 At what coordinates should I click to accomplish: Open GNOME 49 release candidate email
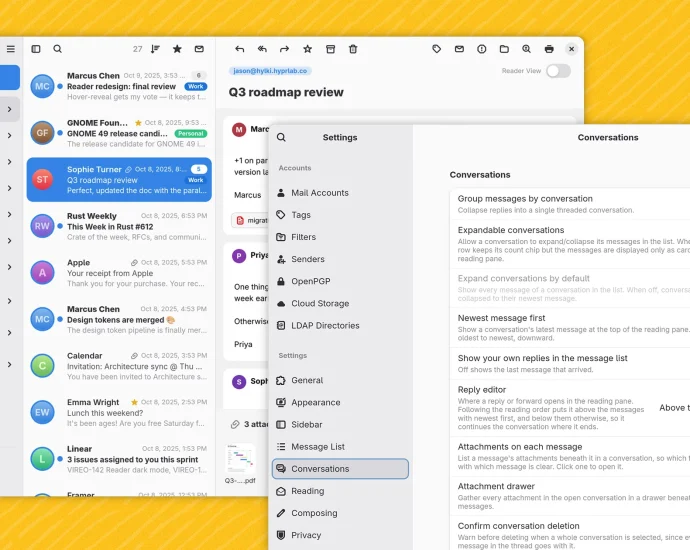tap(119, 133)
